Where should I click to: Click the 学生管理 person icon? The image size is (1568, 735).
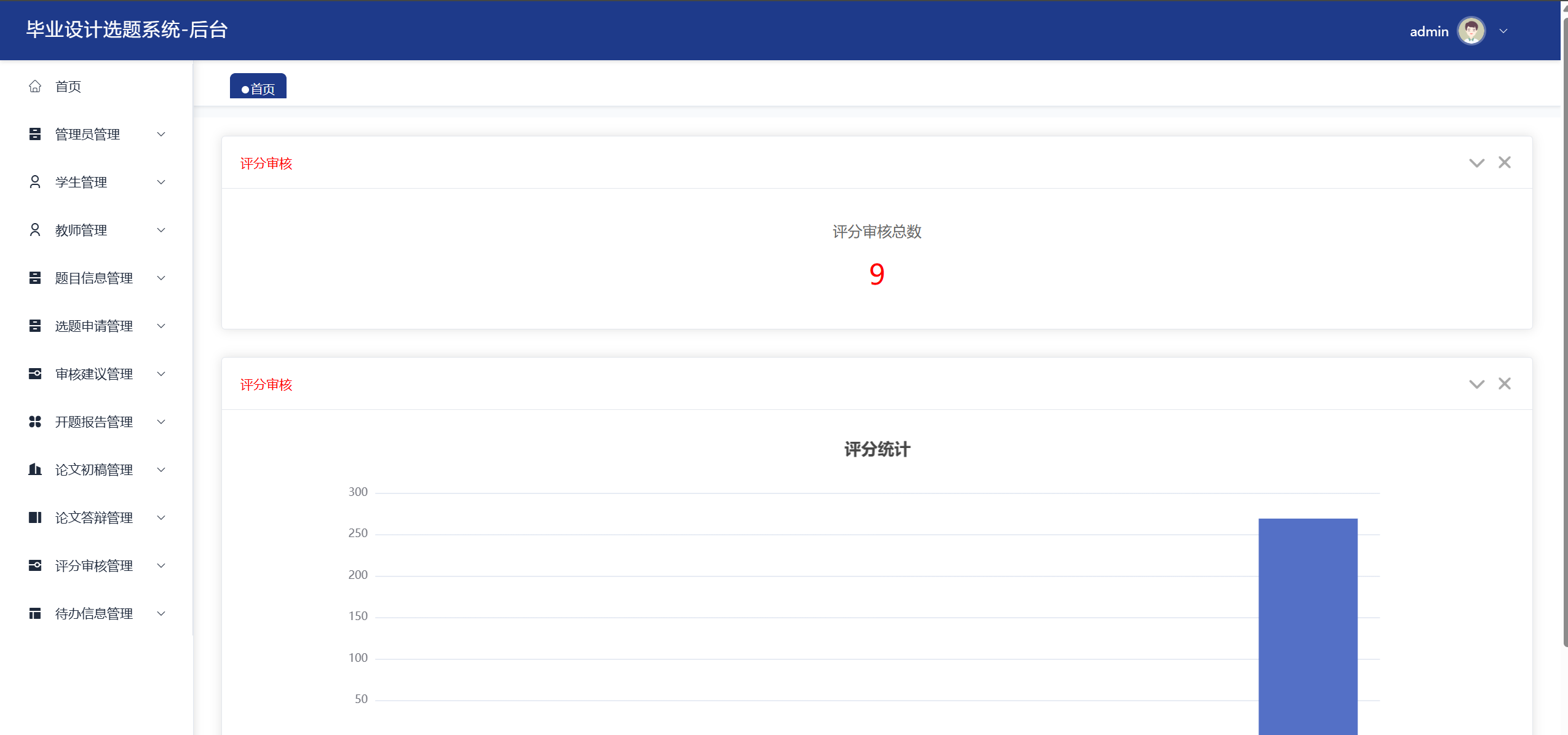click(35, 183)
